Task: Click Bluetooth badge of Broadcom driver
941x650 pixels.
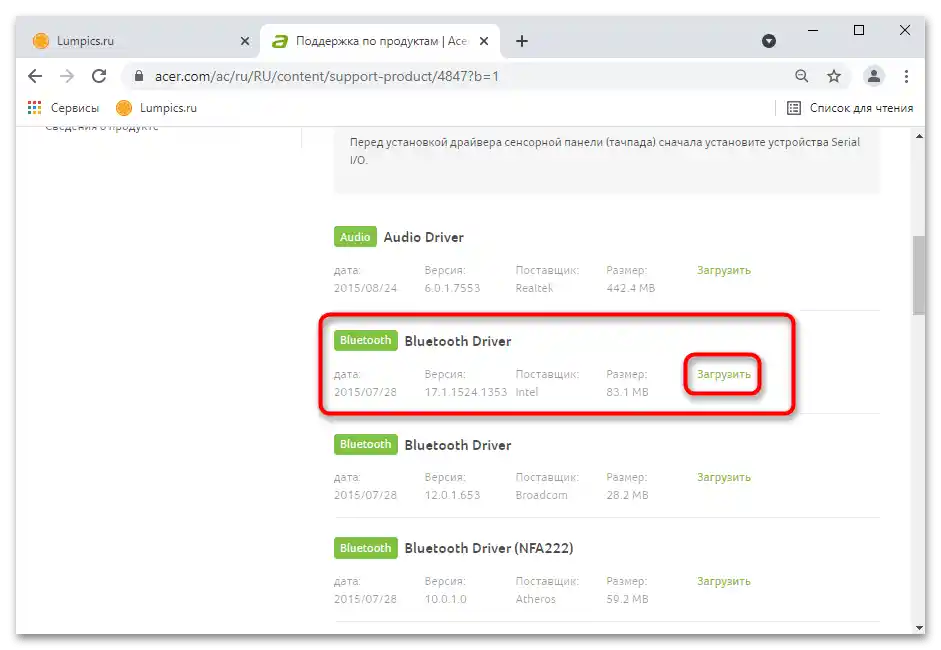Action: 365,444
